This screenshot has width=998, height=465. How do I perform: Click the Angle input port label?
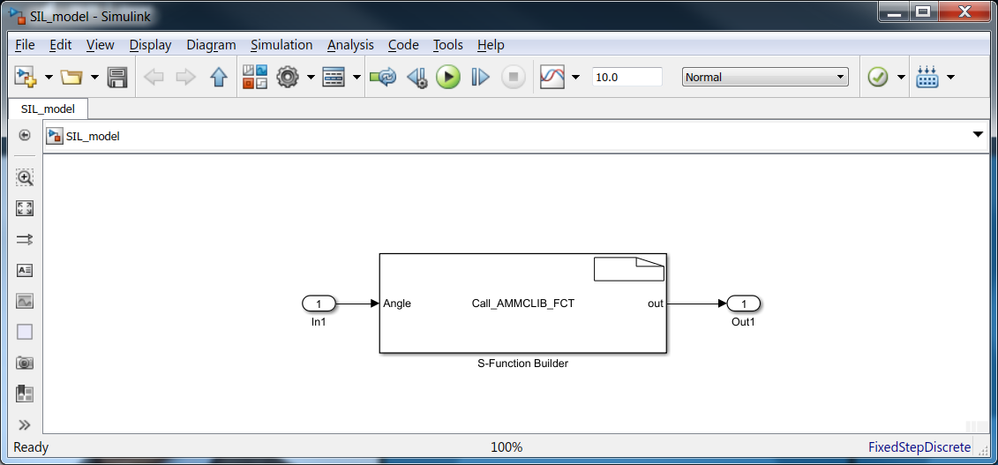(397, 303)
